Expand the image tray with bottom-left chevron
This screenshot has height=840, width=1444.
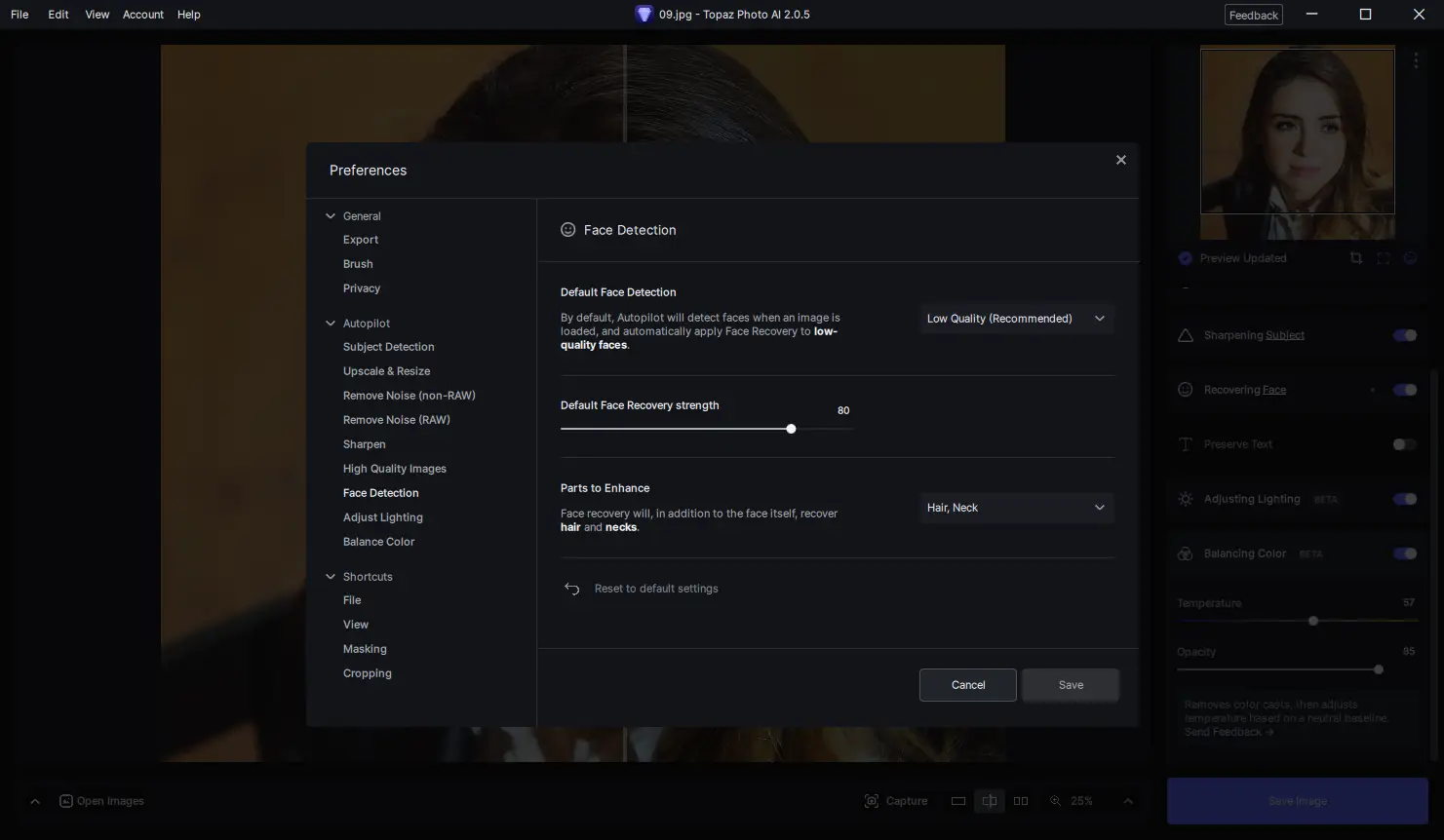click(x=35, y=801)
